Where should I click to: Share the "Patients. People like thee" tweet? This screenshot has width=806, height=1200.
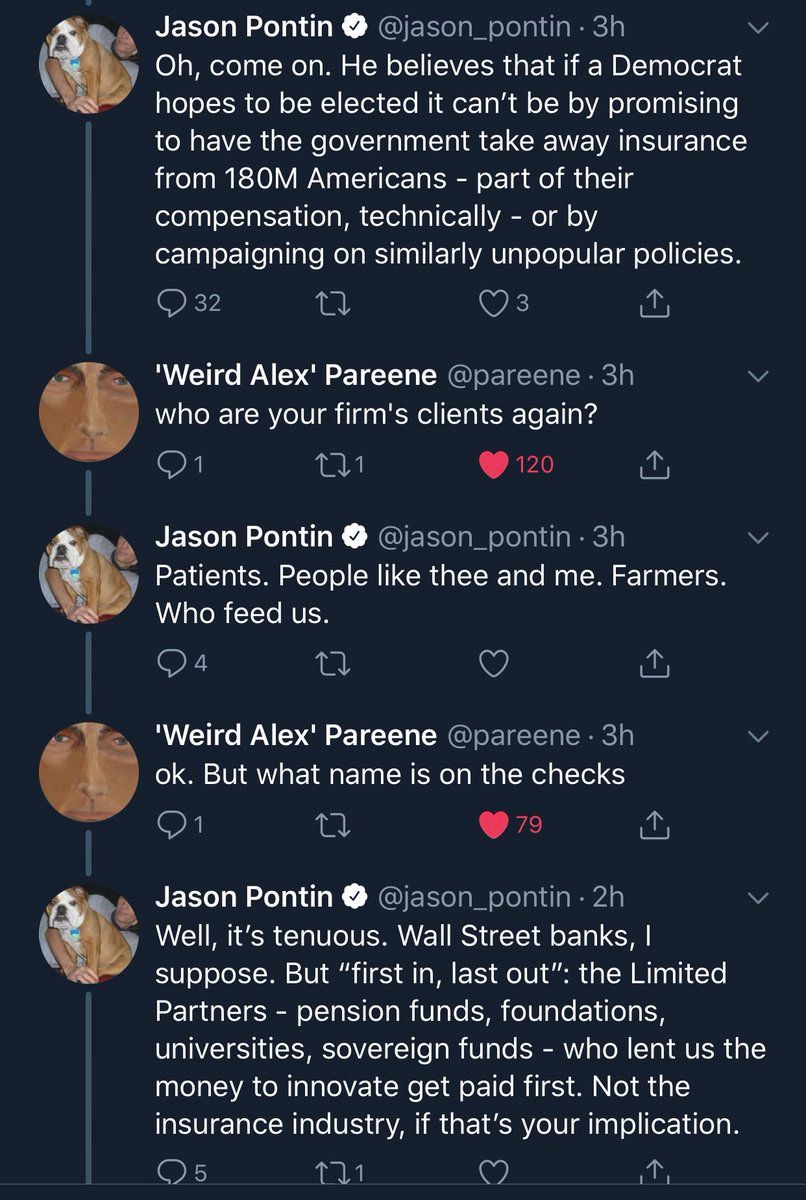pyautogui.click(x=653, y=662)
